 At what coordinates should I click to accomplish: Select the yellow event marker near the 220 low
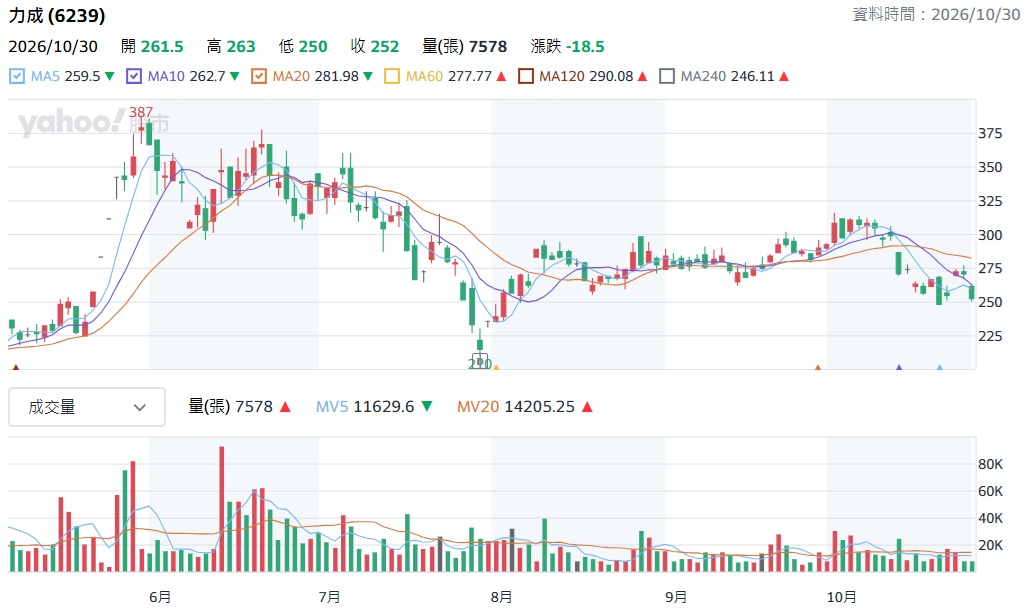click(x=496, y=367)
